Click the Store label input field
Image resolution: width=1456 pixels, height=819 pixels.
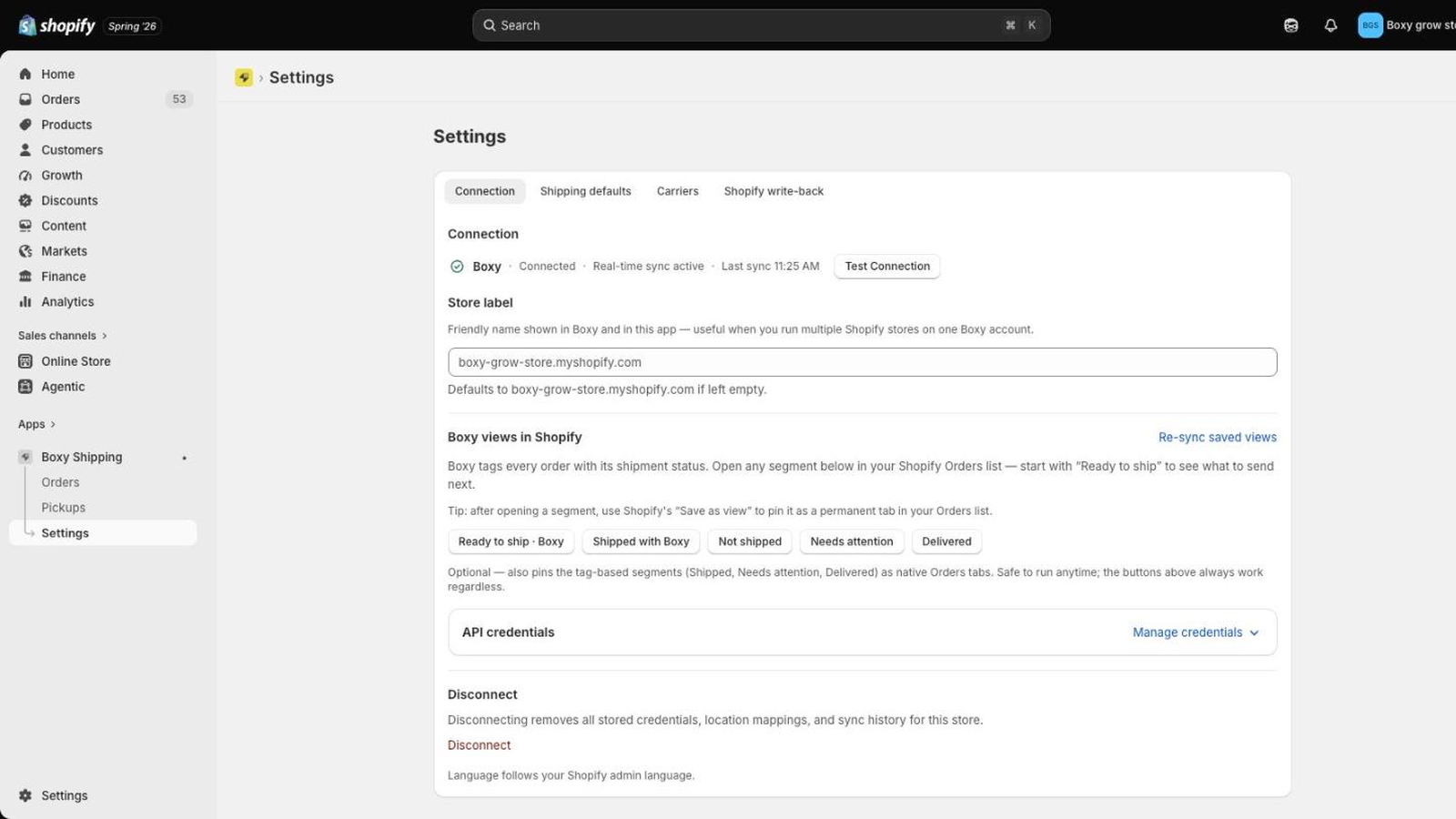(x=863, y=362)
